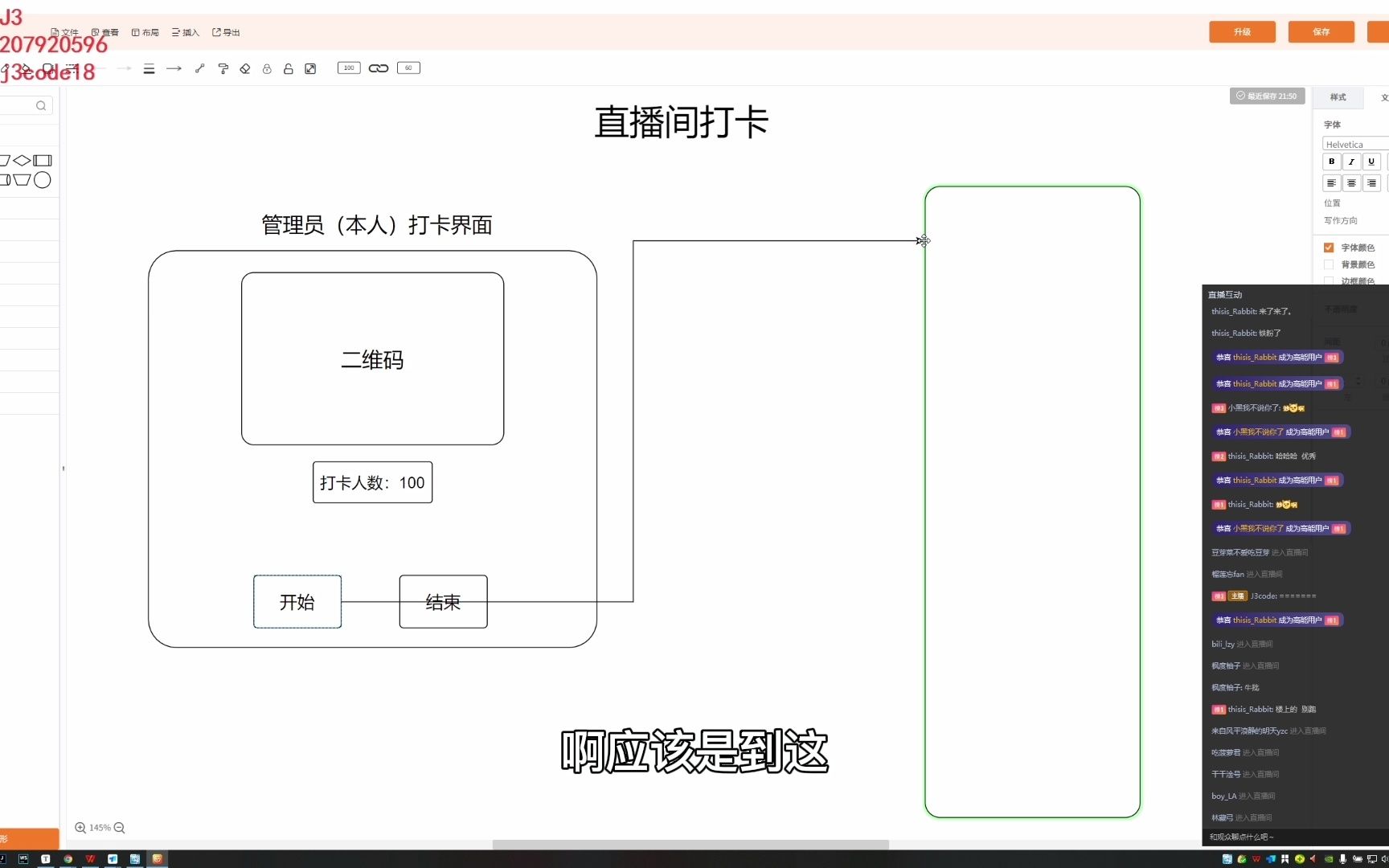The width and height of the screenshot is (1389, 868).
Task: Click the zoom-in magnifier beside 145%
Action: [80, 827]
